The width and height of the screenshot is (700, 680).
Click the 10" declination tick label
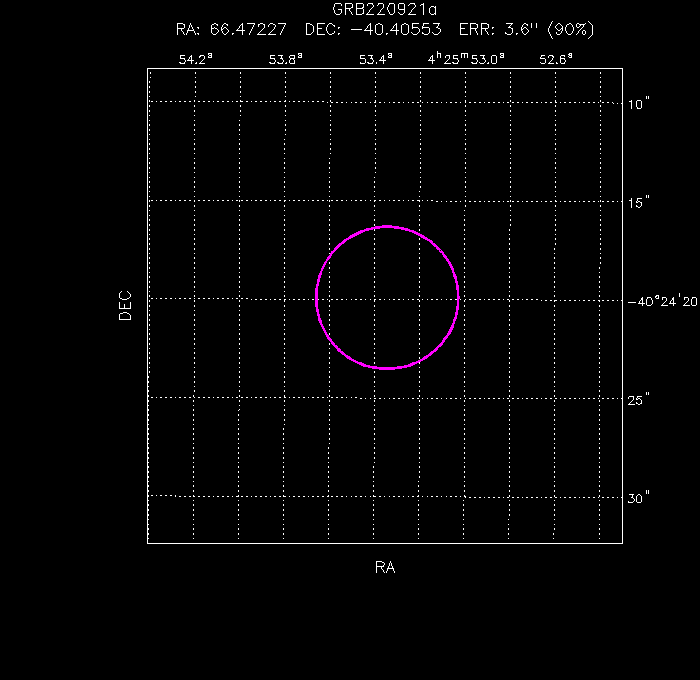click(640, 103)
